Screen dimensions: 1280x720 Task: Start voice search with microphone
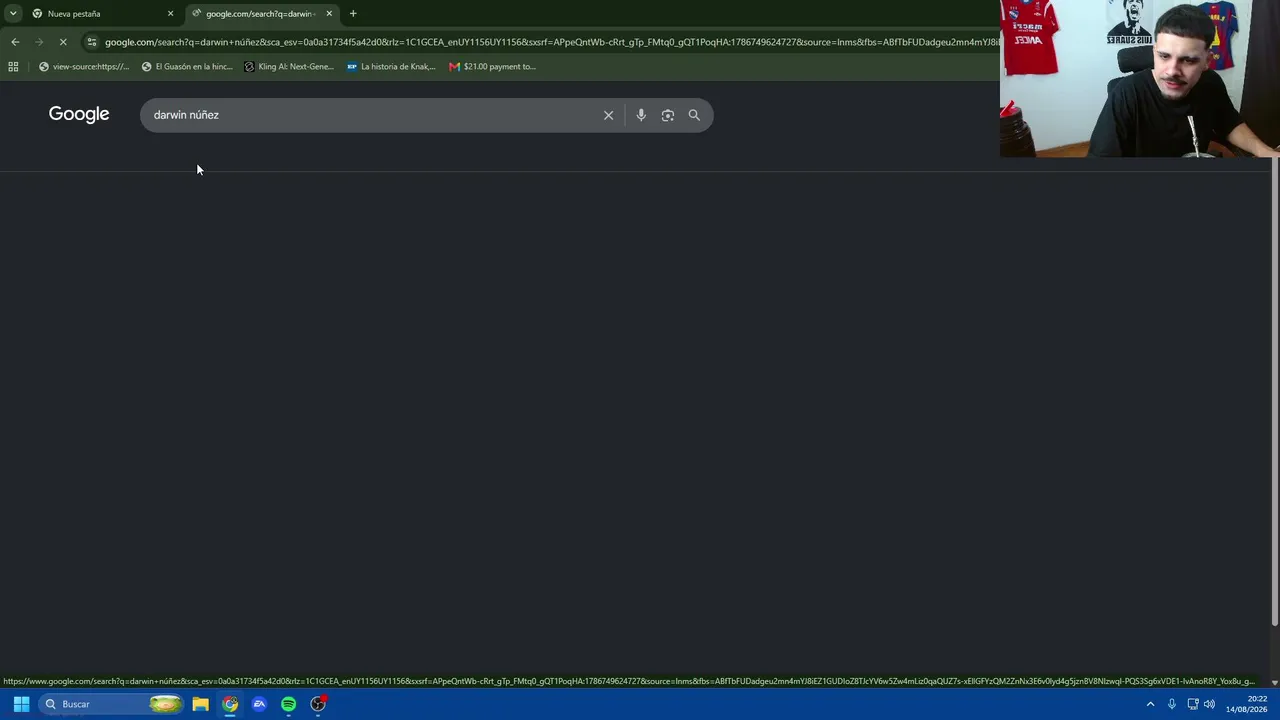coord(641,115)
